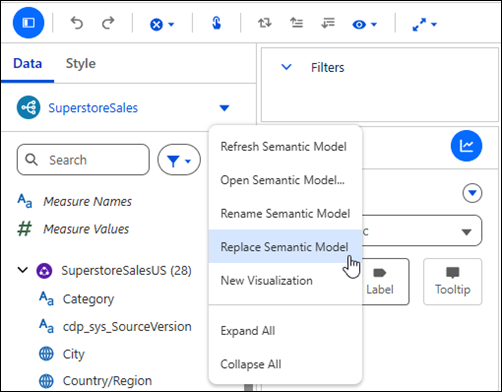Viewport: 502px width, 392px height.
Task: Click the SuperstoreSalesUS purple icon
Action: tap(44, 271)
